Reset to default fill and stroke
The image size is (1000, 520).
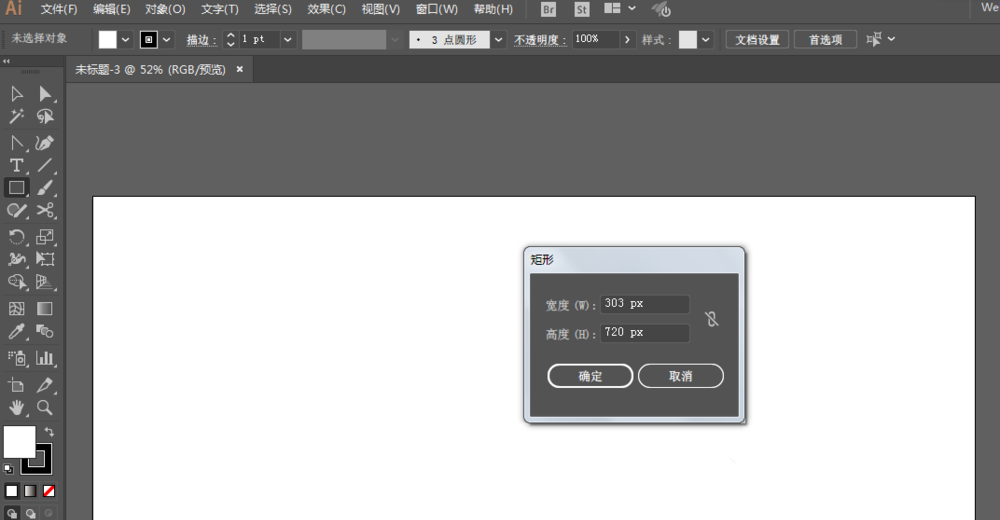[x=8, y=469]
